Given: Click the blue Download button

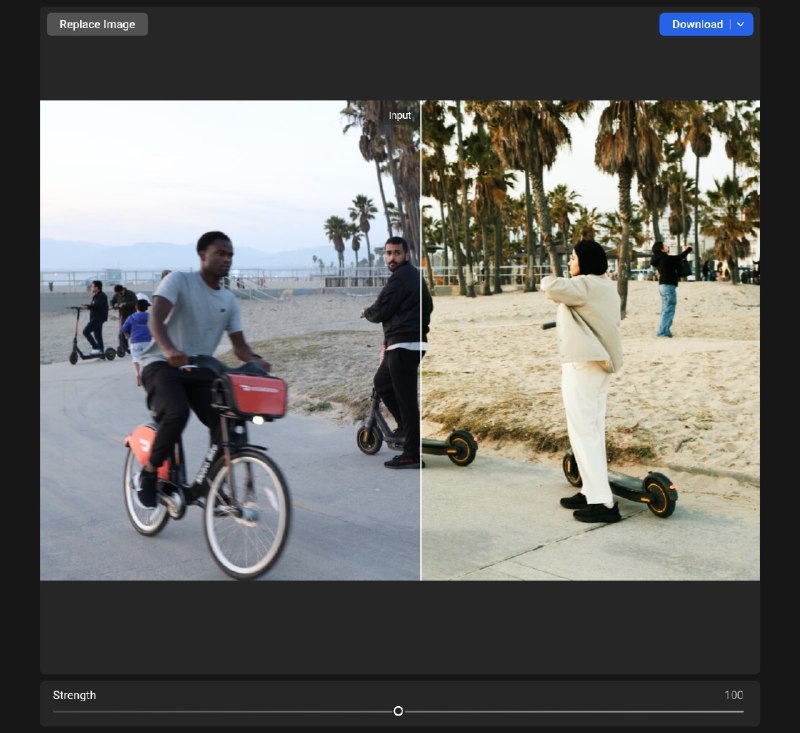Looking at the screenshot, I should [696, 24].
